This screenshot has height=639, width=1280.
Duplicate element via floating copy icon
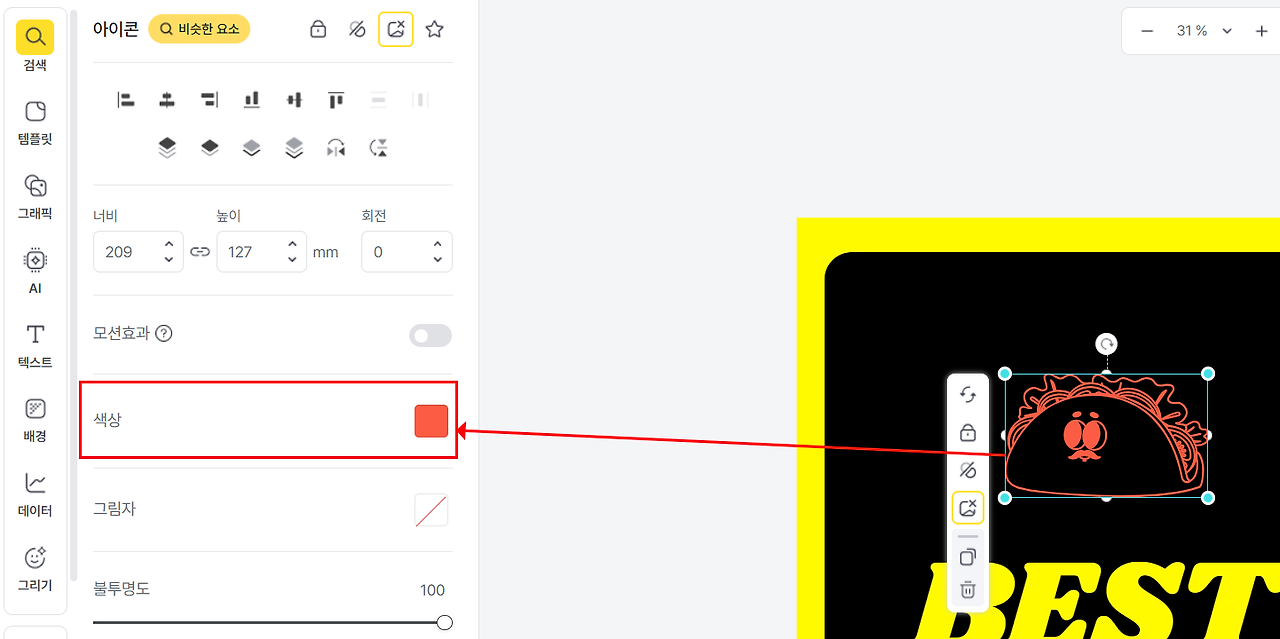[967, 557]
